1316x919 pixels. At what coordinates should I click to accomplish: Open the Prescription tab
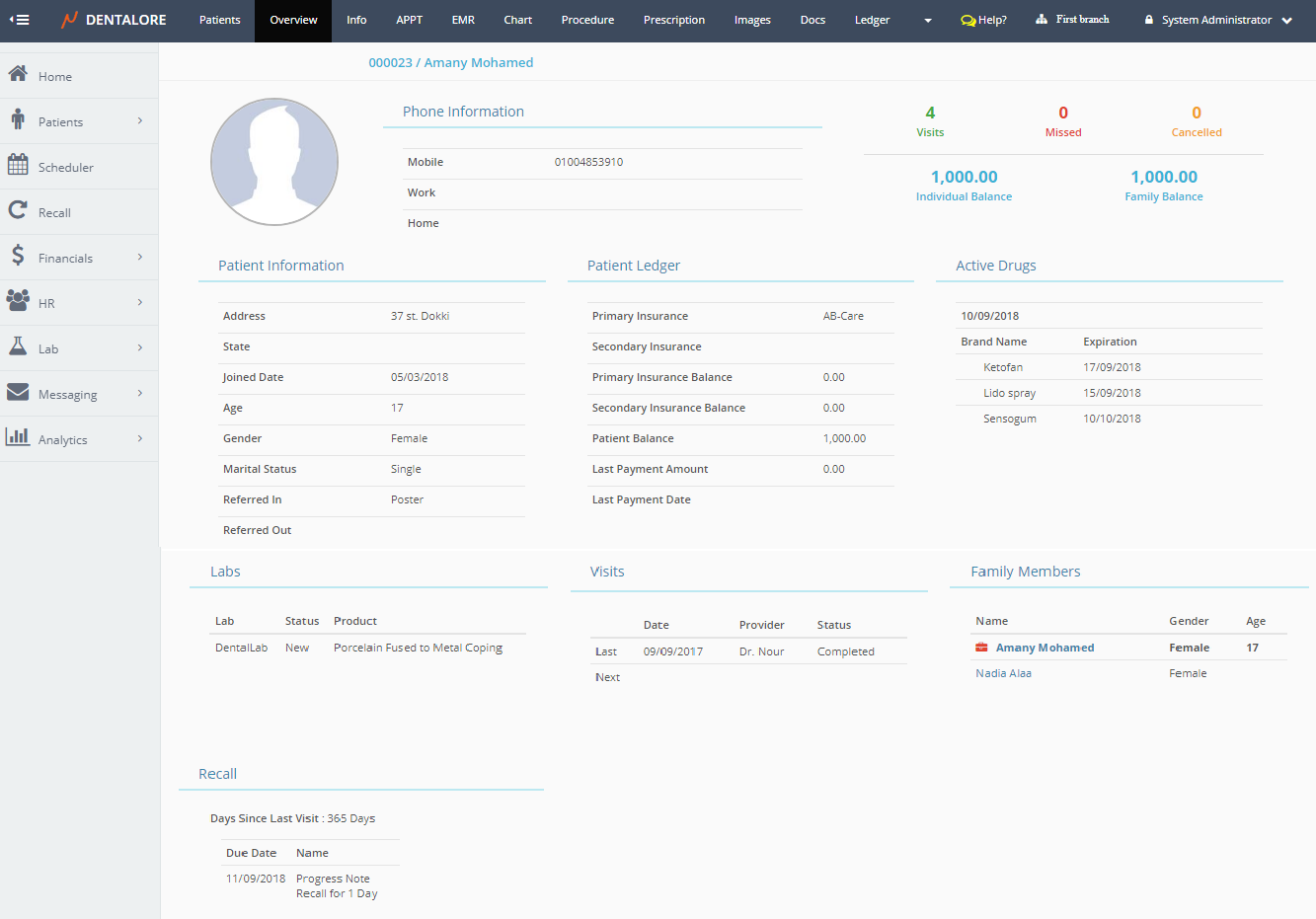pos(673,20)
